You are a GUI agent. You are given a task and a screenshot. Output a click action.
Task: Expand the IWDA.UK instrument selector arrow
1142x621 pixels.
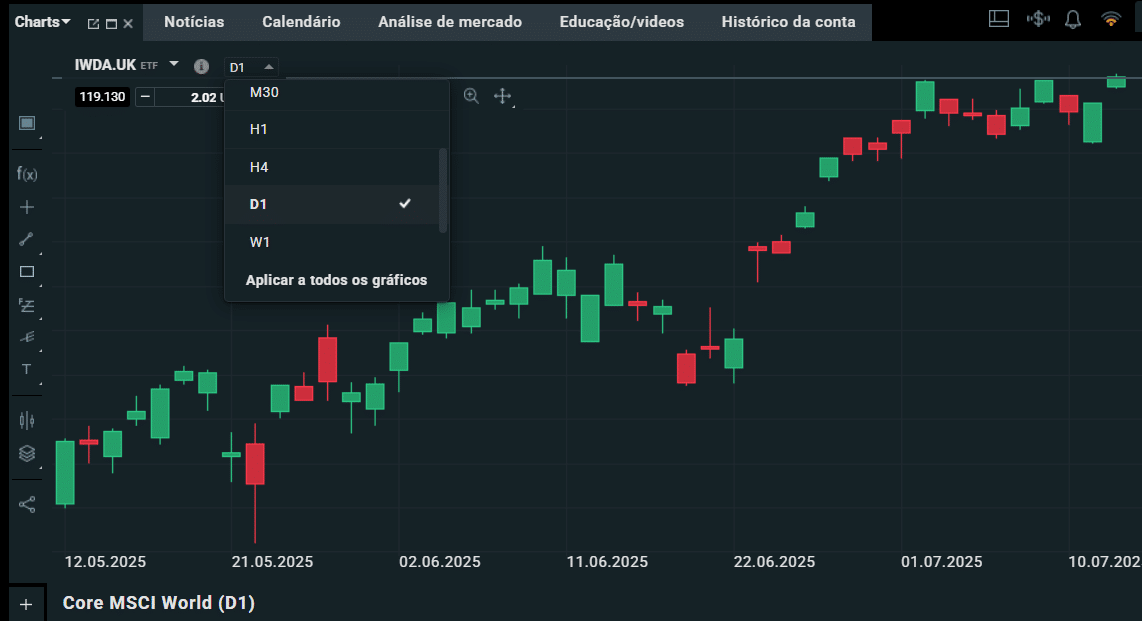[x=174, y=64]
